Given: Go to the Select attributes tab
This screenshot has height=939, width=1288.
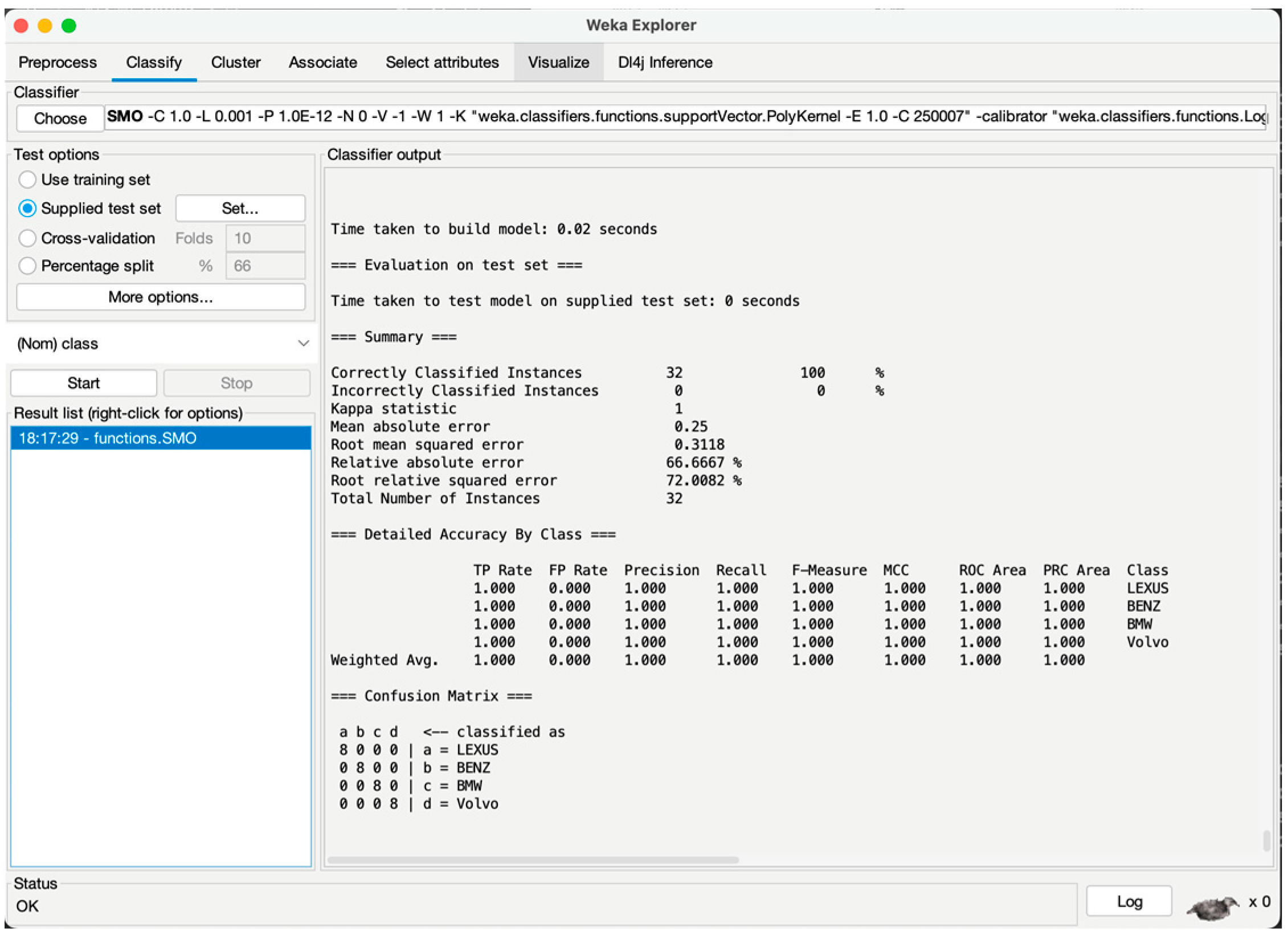Looking at the screenshot, I should coord(442,62).
